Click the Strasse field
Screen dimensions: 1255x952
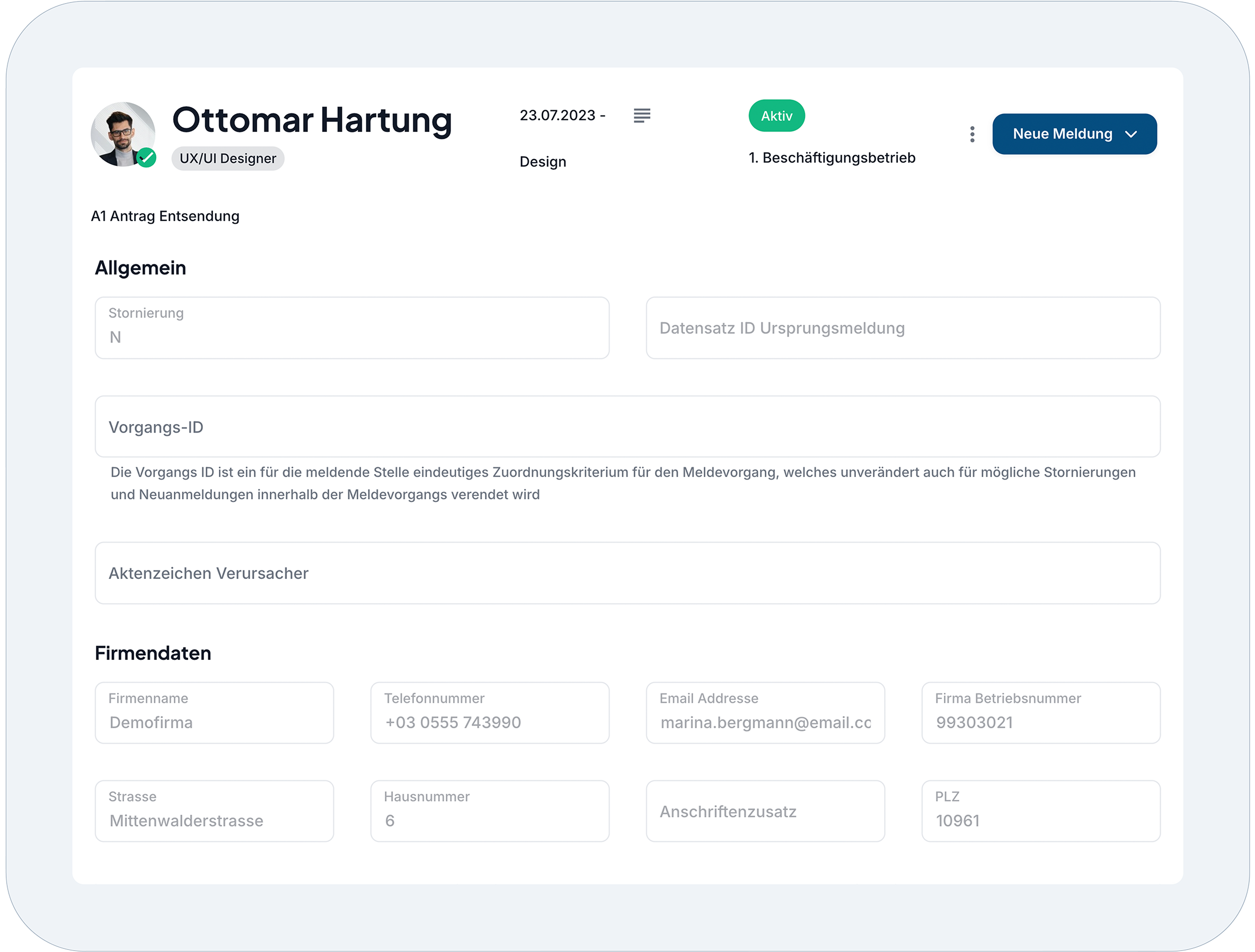215,810
